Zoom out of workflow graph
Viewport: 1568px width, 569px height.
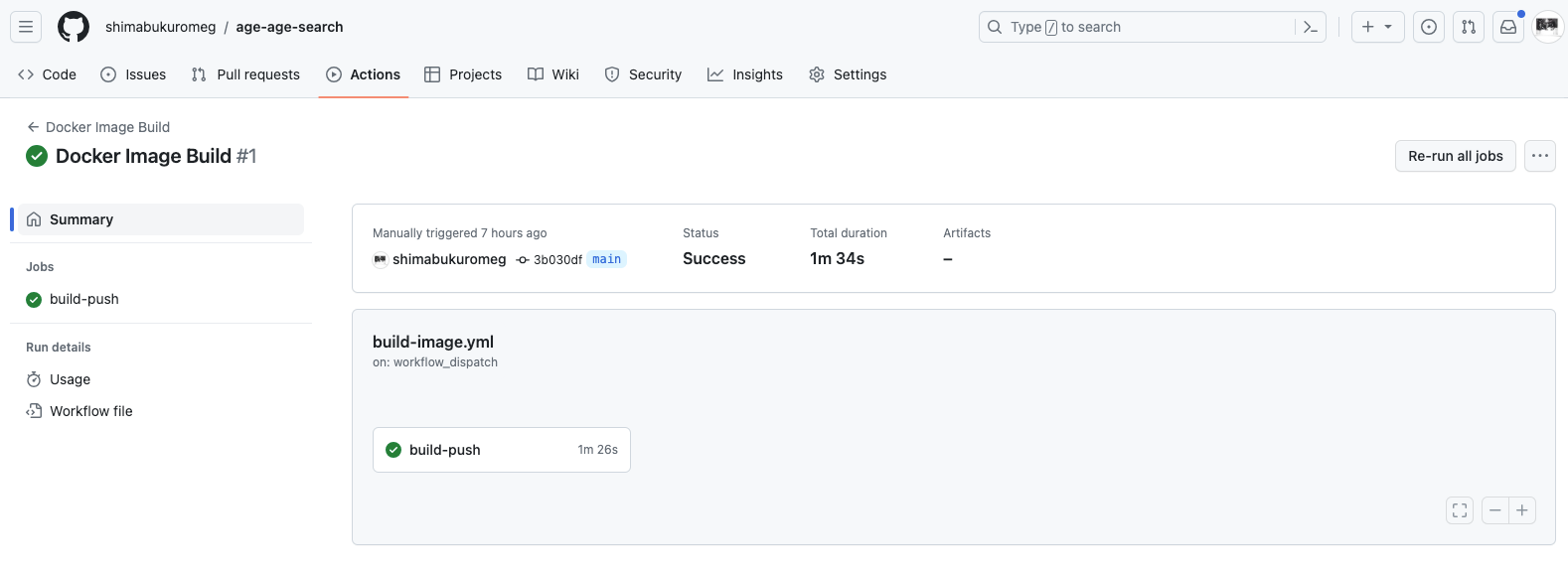1494,510
